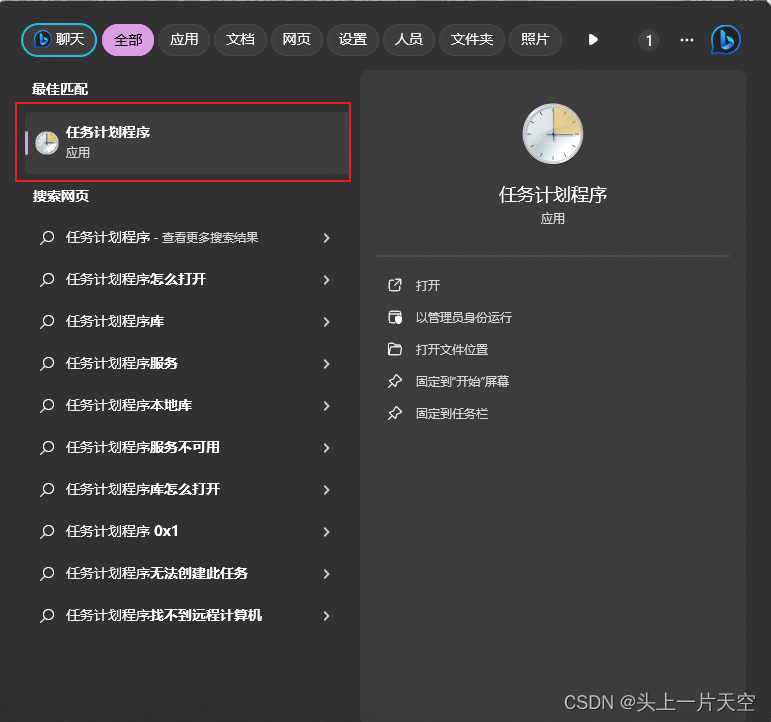Switch to the 设置 filter tab
Viewport: 771px width, 722px height.
coord(353,39)
